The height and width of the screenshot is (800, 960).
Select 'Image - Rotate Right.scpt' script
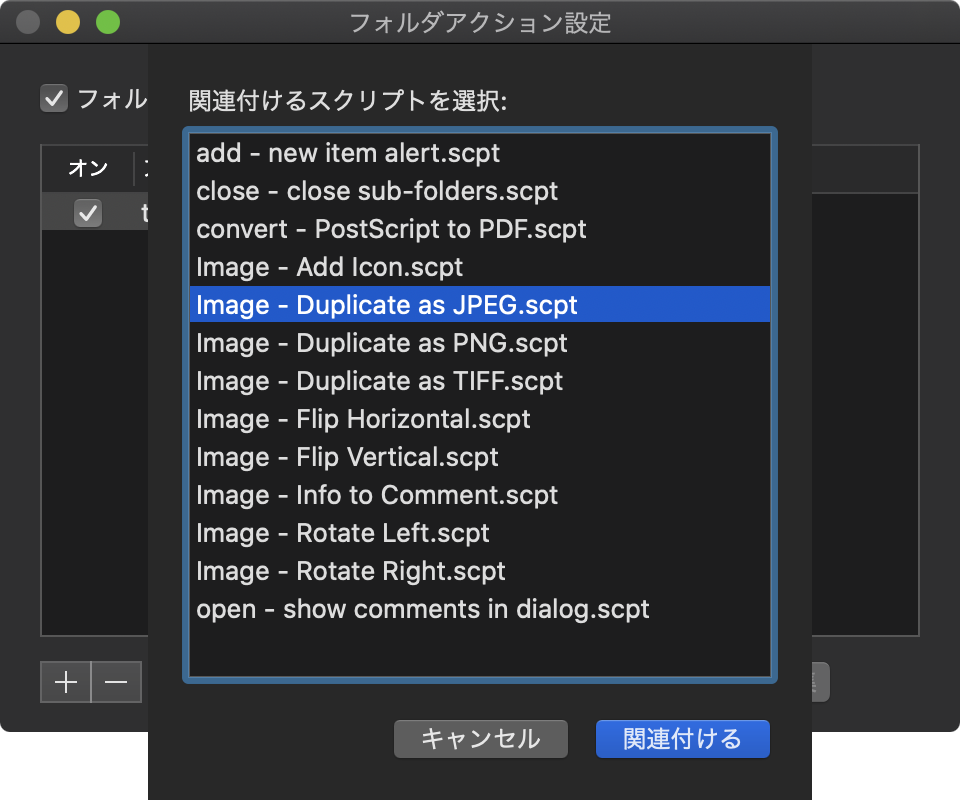[x=351, y=571]
